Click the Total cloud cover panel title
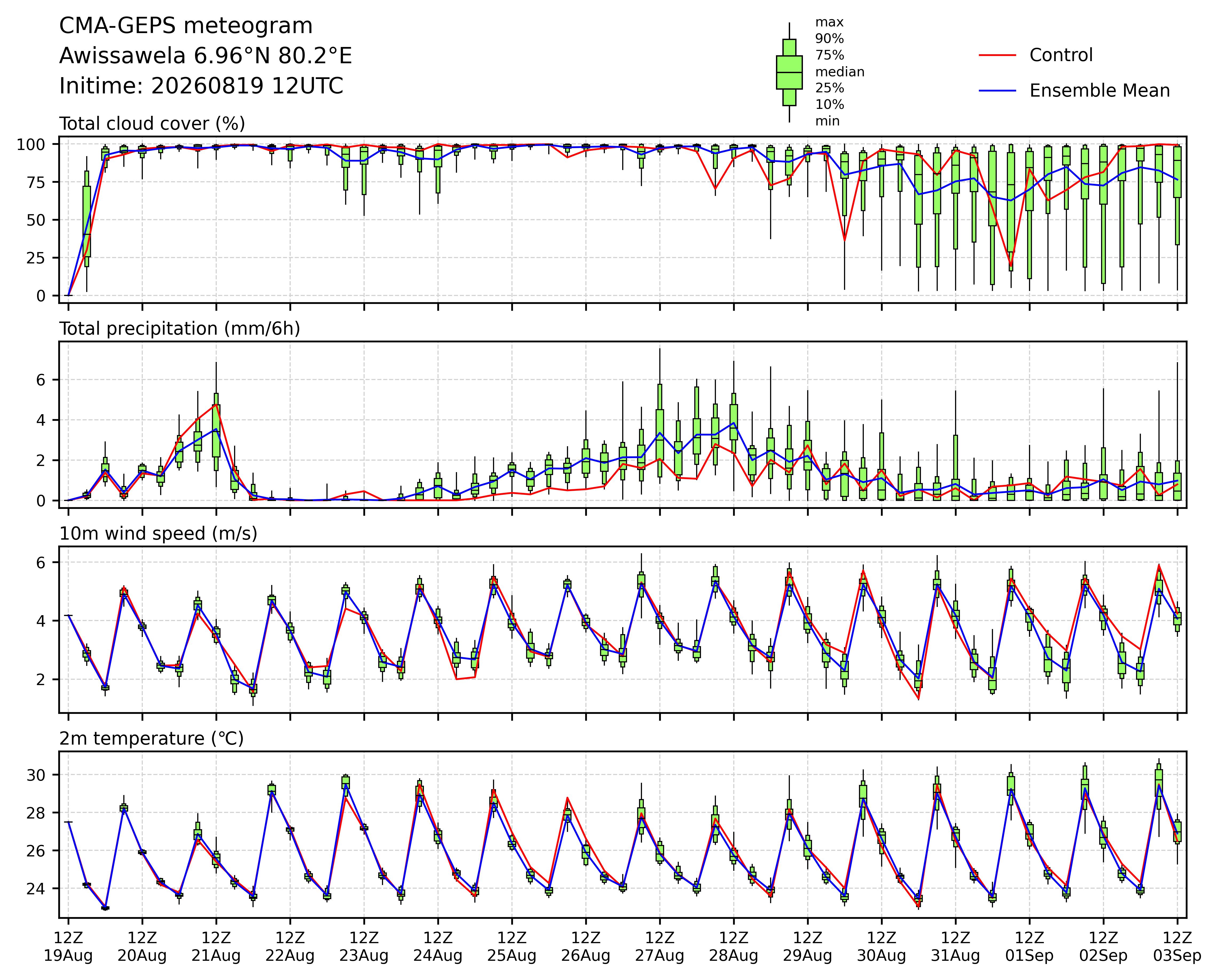 tap(152, 124)
